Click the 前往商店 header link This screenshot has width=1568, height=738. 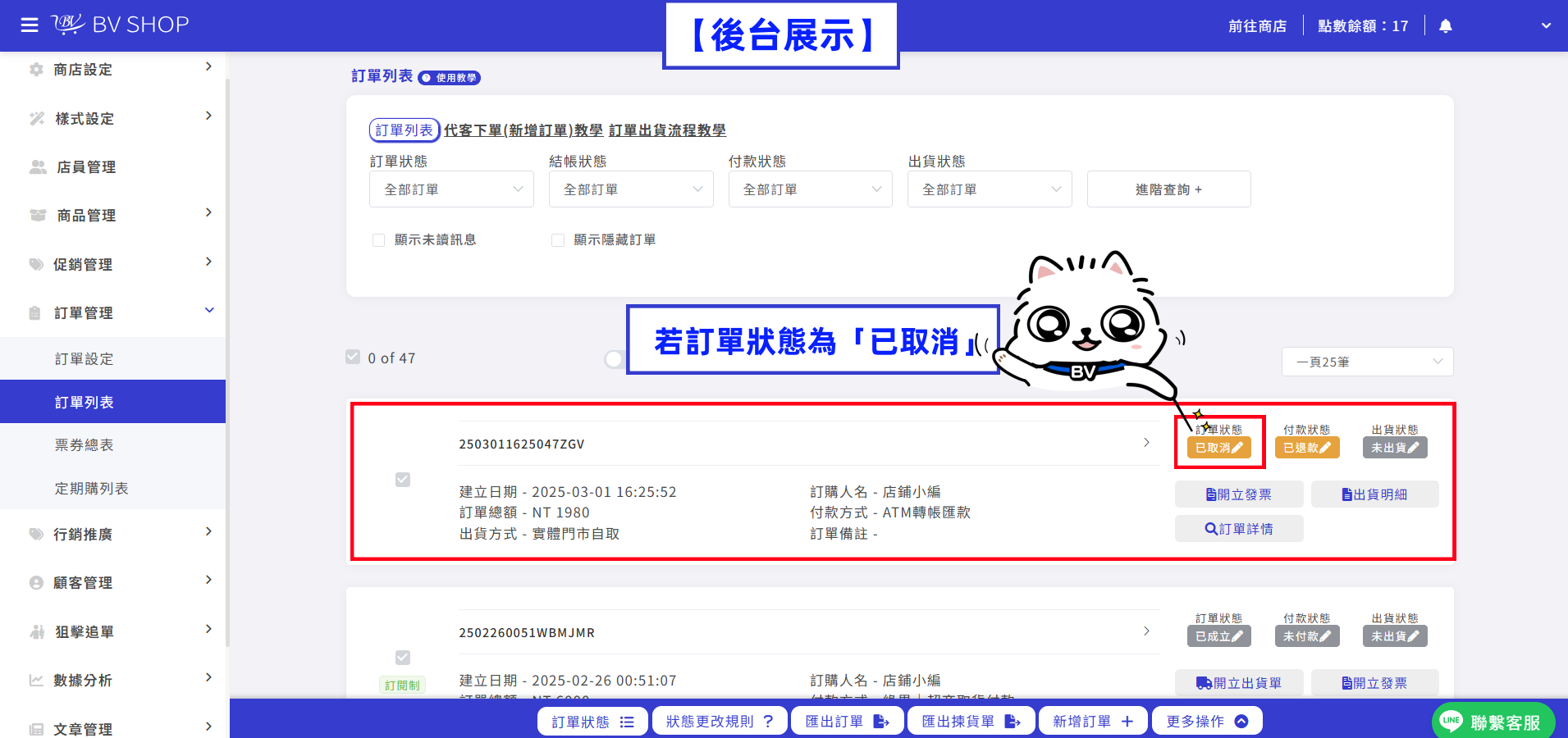(1257, 26)
